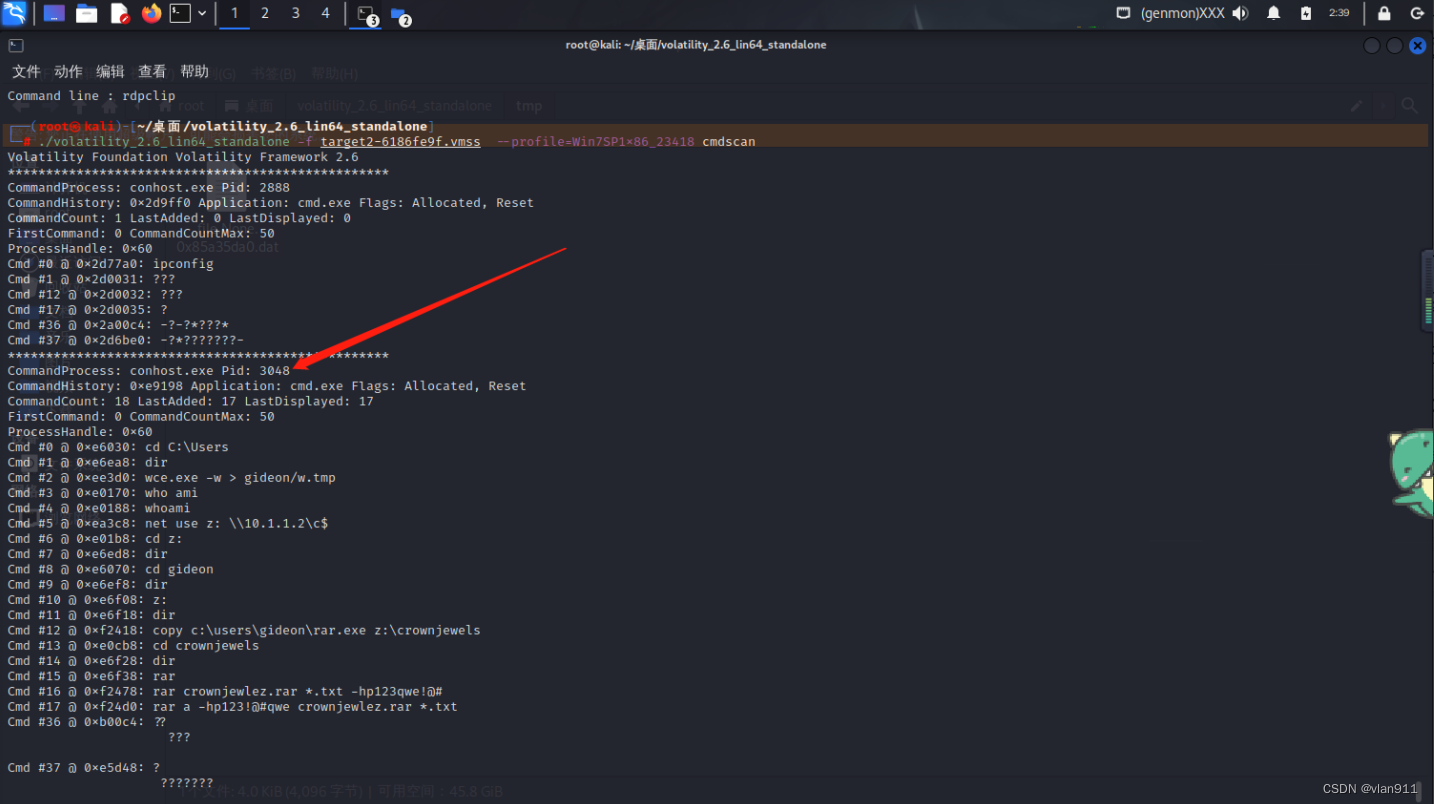This screenshot has width=1434, height=804.
Task: Click the network connection tray icon
Action: point(1124,13)
